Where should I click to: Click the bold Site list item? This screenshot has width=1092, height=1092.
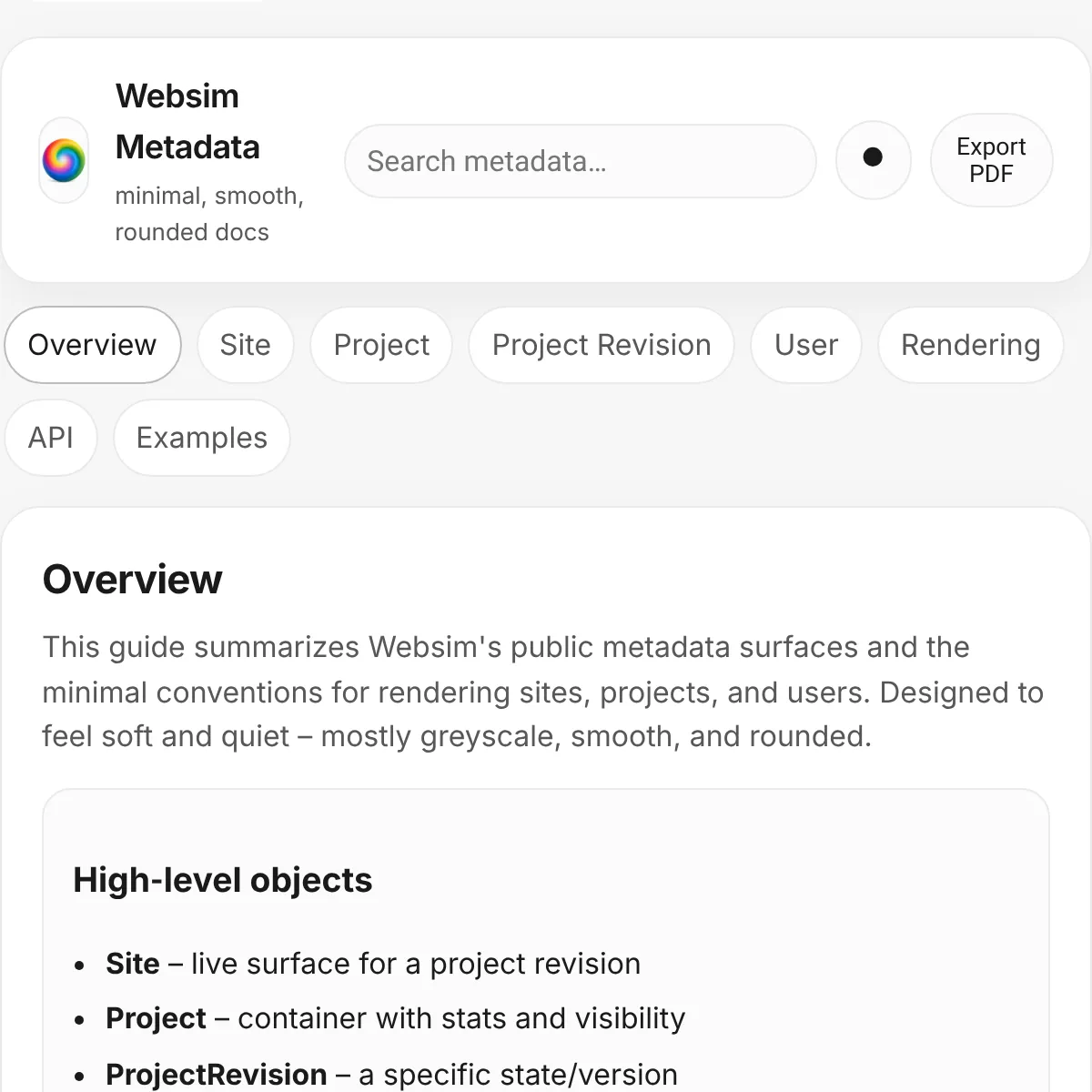click(x=133, y=964)
